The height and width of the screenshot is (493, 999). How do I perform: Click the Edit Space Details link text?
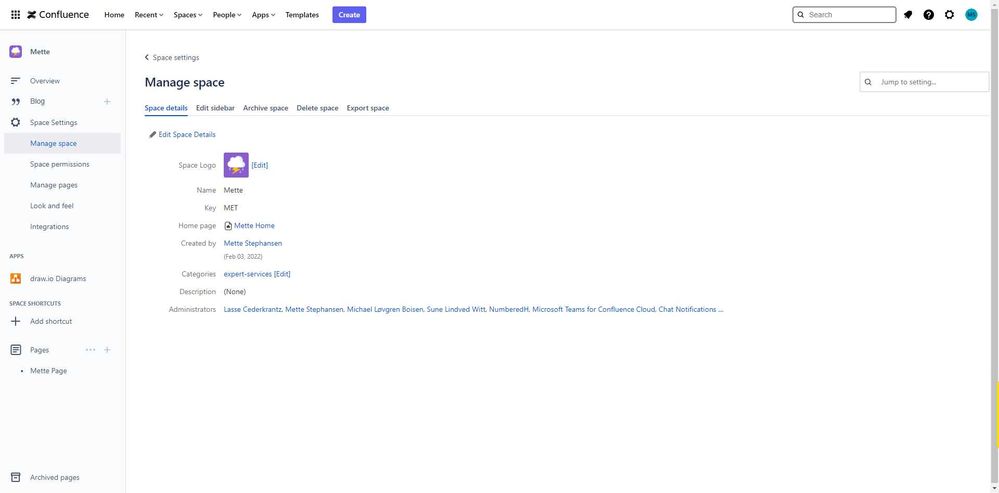[x=187, y=134]
